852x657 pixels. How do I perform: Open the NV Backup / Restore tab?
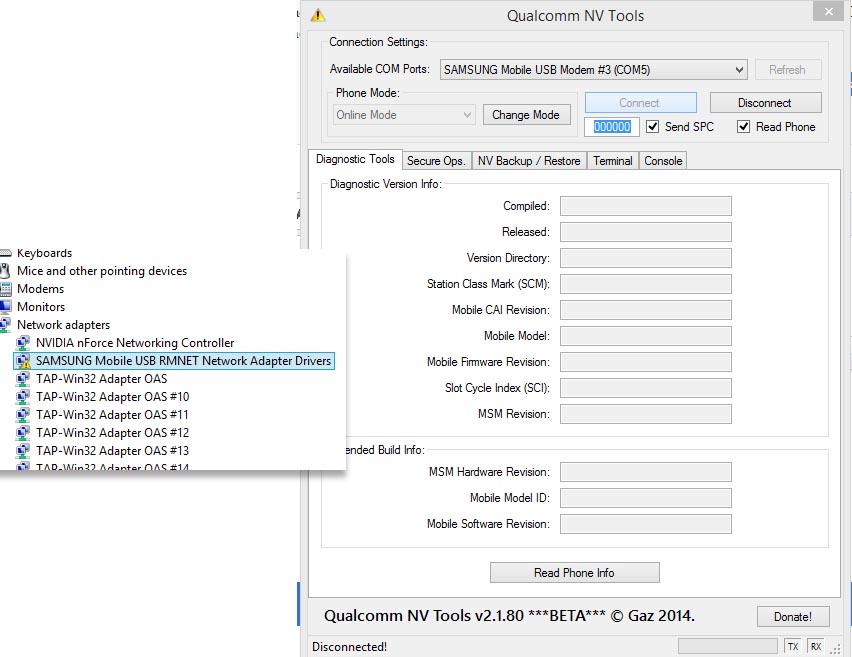[x=529, y=161]
